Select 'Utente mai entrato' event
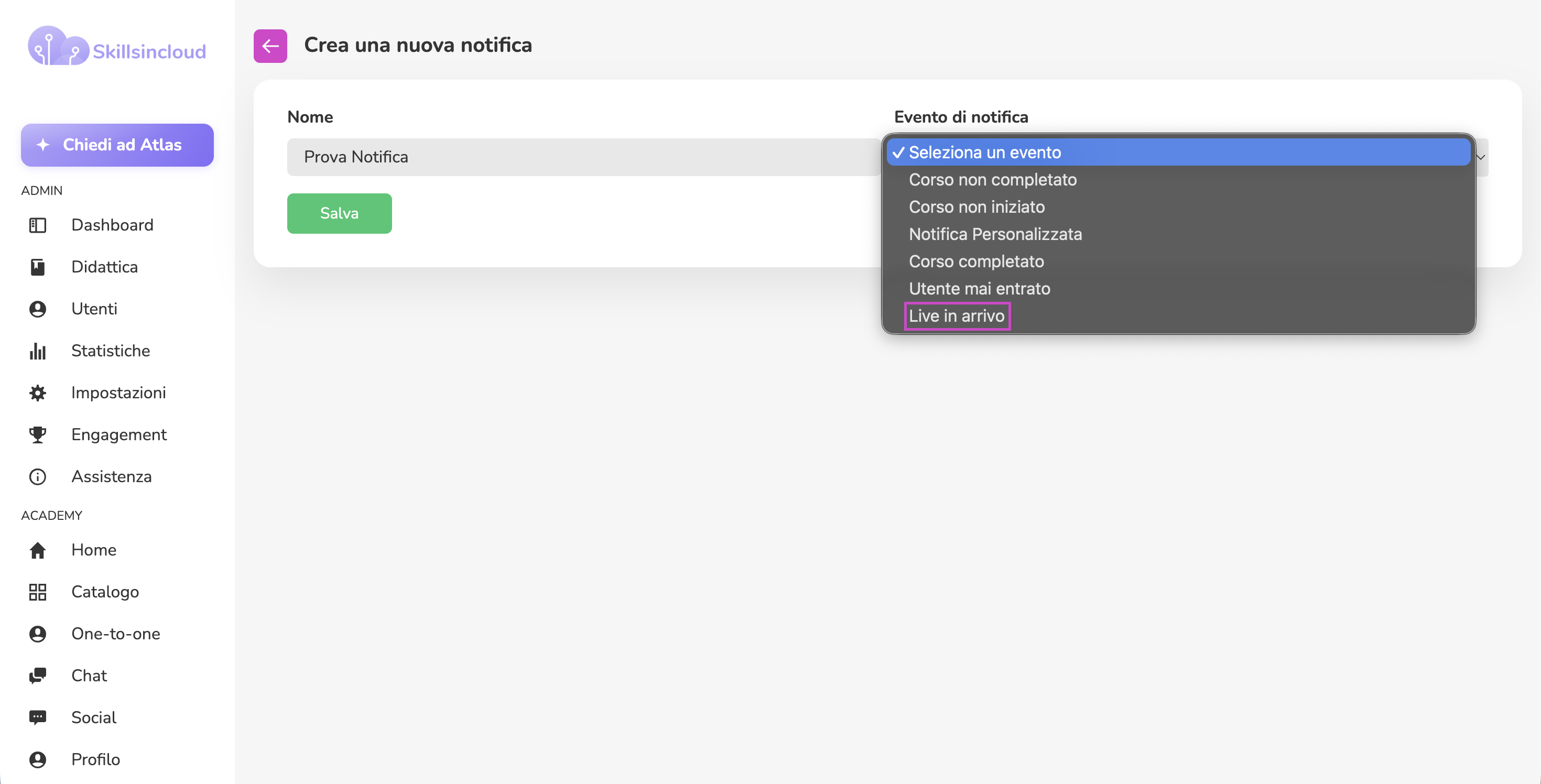The height and width of the screenshot is (784, 1541). (x=1178, y=288)
